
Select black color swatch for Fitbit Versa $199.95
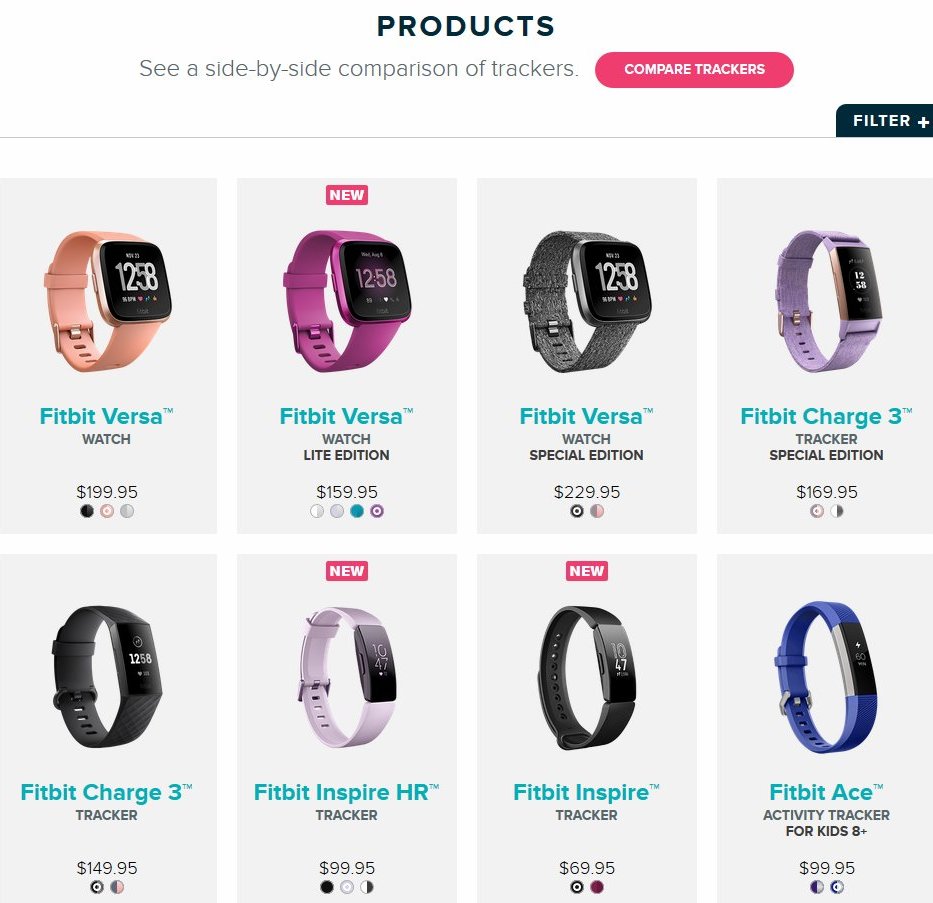[87, 511]
